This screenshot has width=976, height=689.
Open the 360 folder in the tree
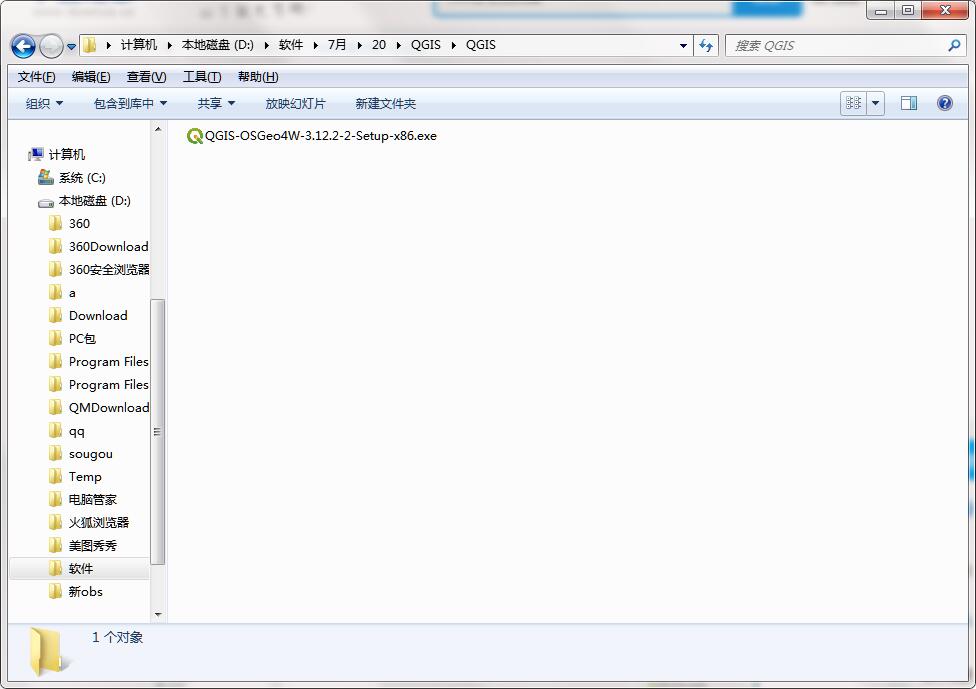79,223
